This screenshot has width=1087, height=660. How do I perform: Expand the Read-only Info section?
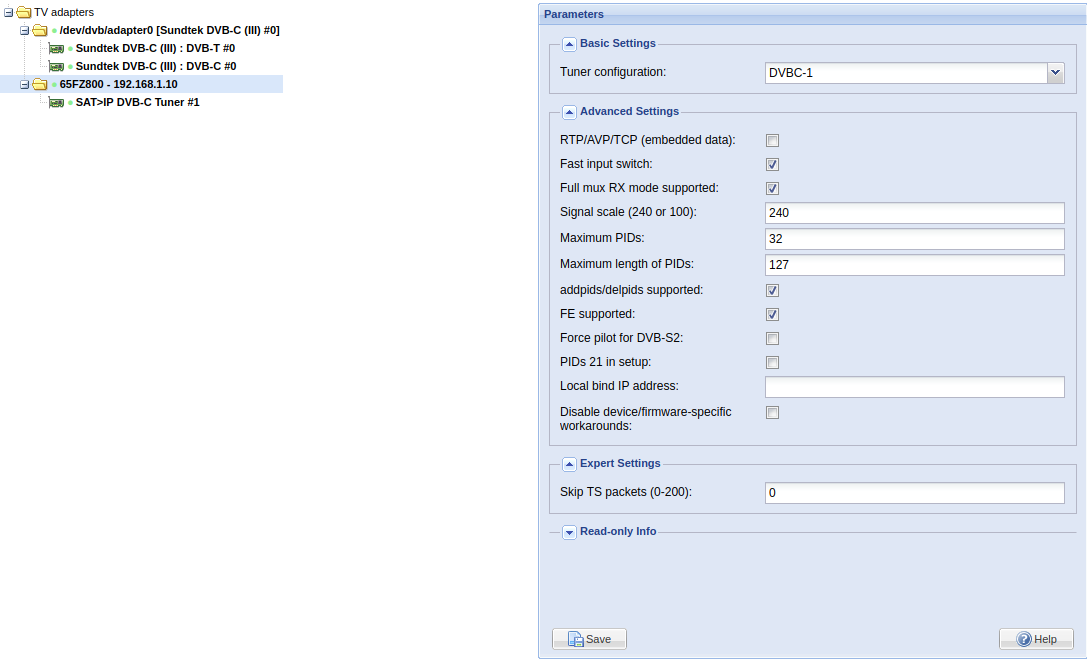click(x=569, y=532)
